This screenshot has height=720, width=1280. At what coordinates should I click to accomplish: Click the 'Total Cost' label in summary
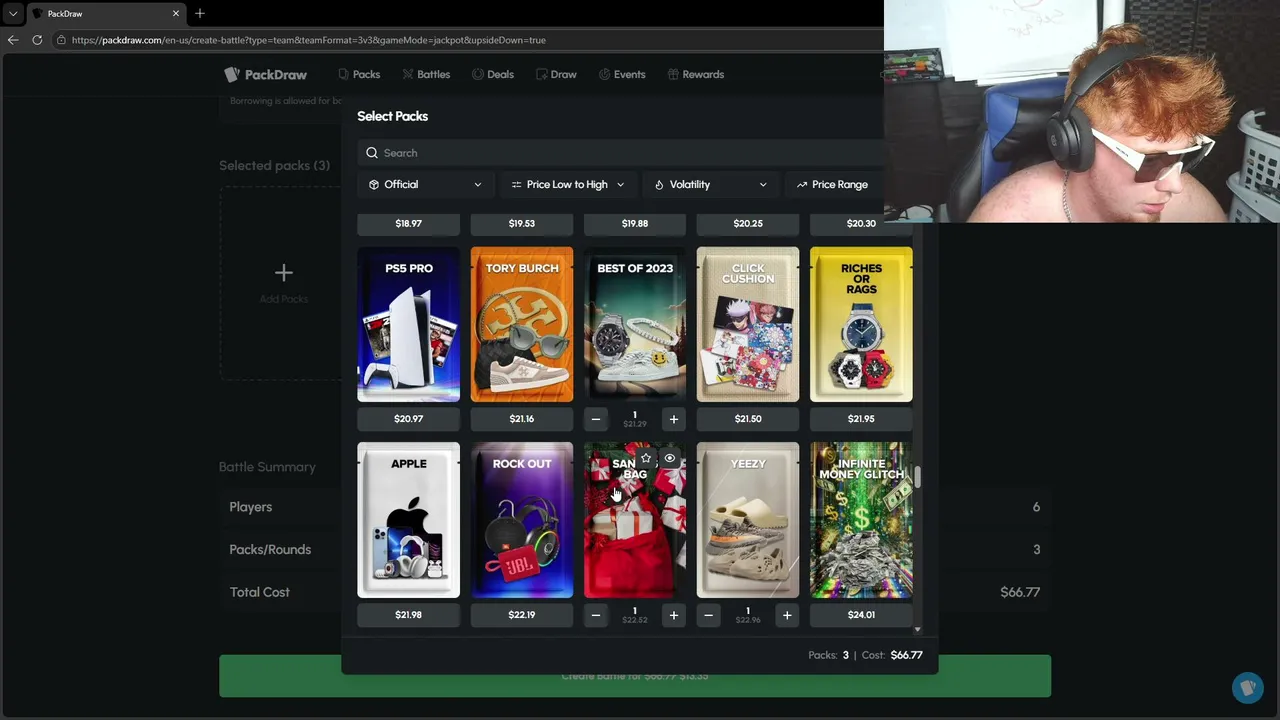(x=260, y=592)
